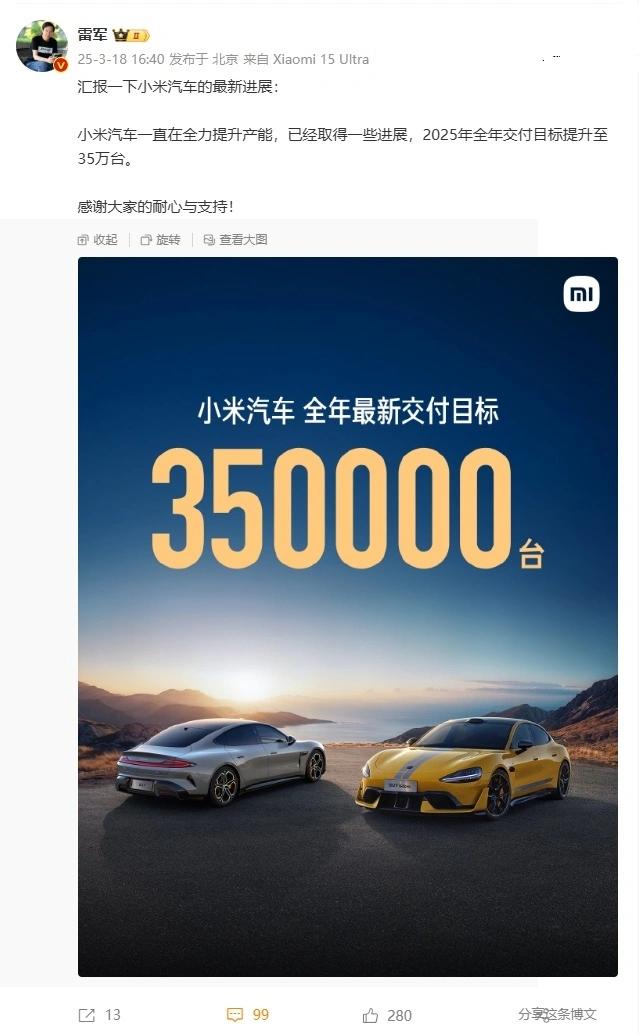Click the repost icon showing 13
The height and width of the screenshot is (1035, 639).
(x=100, y=1015)
